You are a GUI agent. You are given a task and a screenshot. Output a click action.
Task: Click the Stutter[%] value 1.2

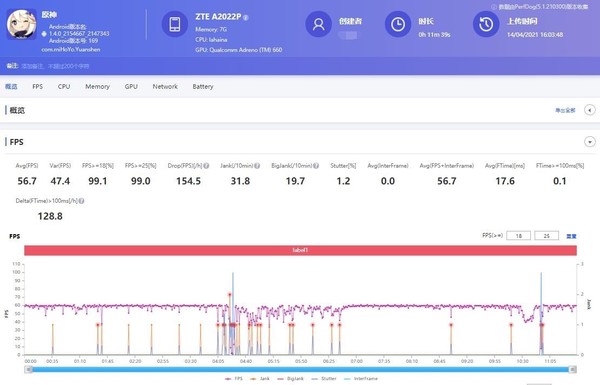coord(343,181)
